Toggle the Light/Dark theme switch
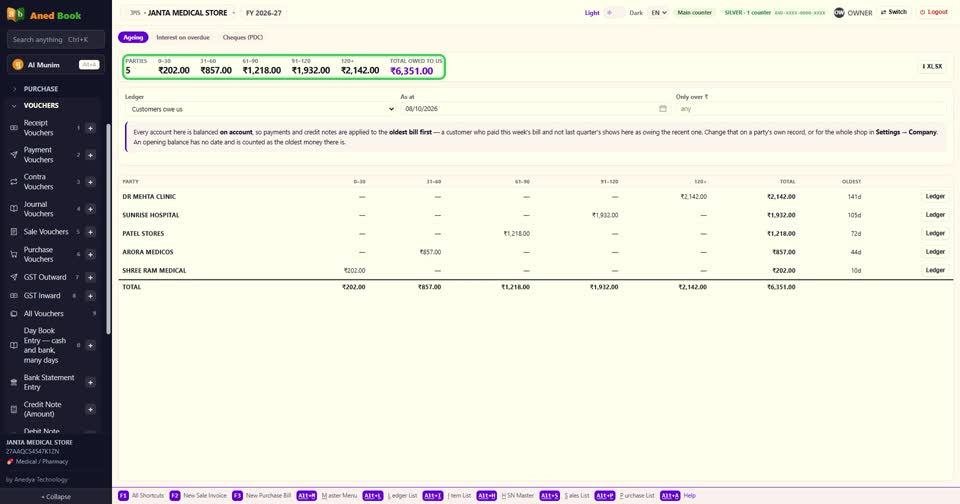960x504 pixels. 614,12
